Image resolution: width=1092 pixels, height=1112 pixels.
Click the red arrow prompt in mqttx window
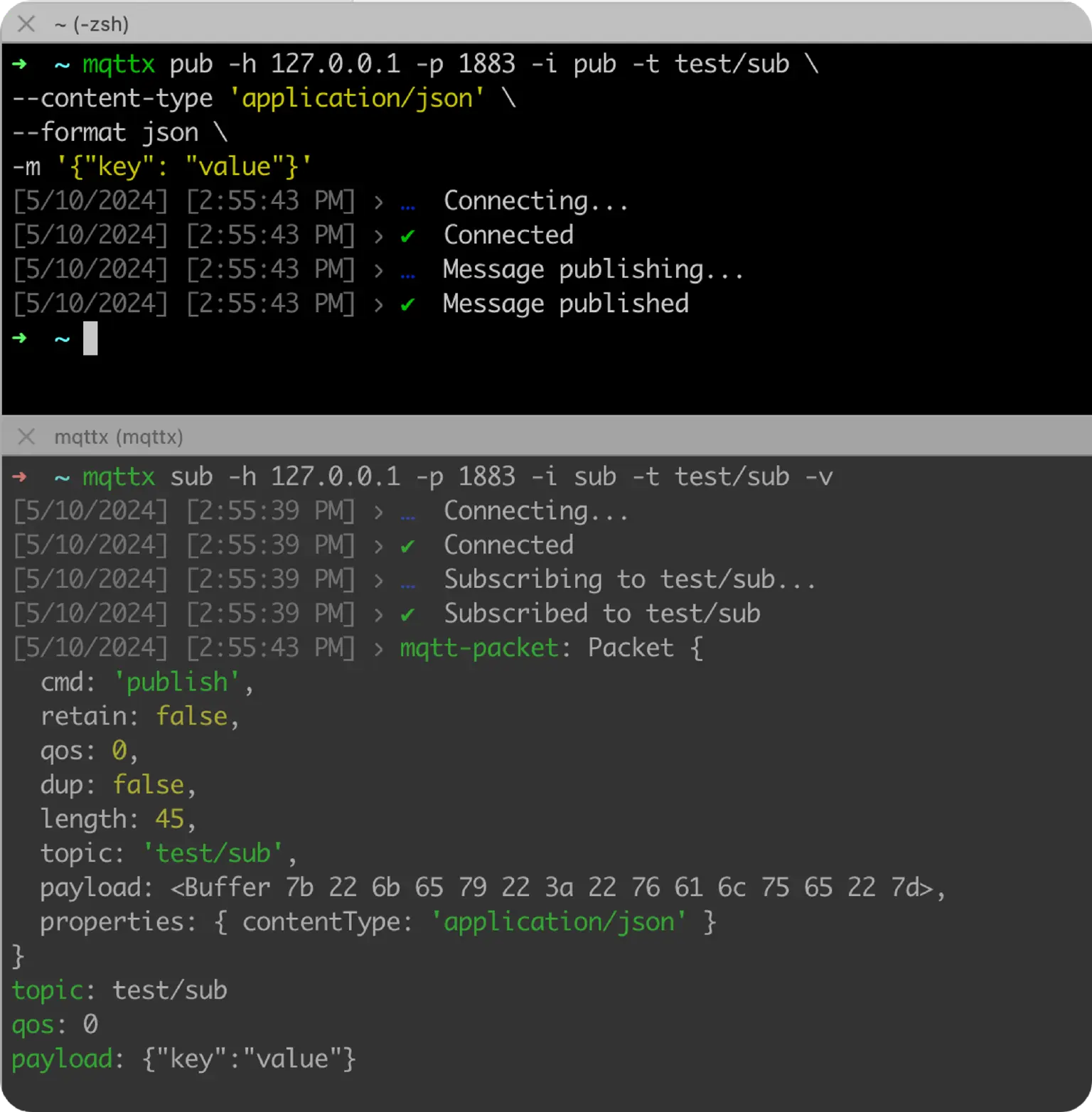coord(19,476)
